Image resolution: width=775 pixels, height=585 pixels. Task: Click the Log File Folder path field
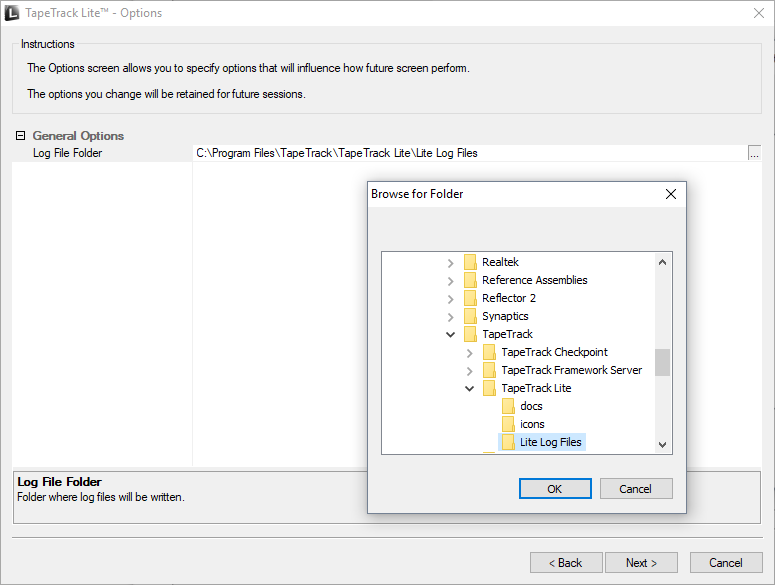pyautogui.click(x=470, y=153)
